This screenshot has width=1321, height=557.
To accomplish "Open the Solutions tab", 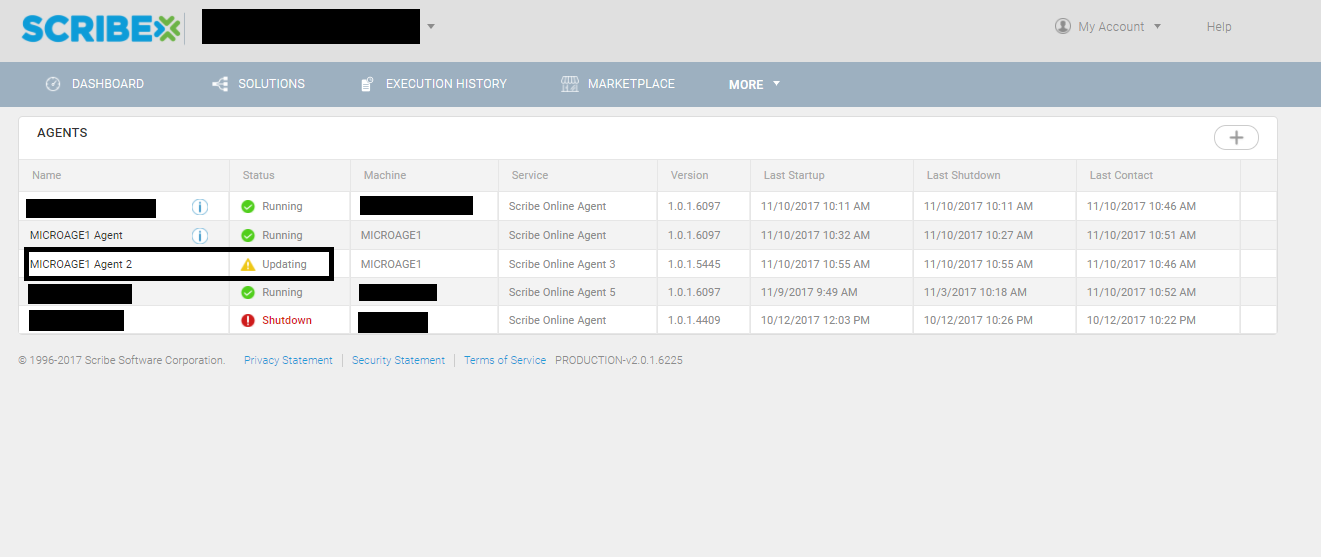I will pos(271,84).
